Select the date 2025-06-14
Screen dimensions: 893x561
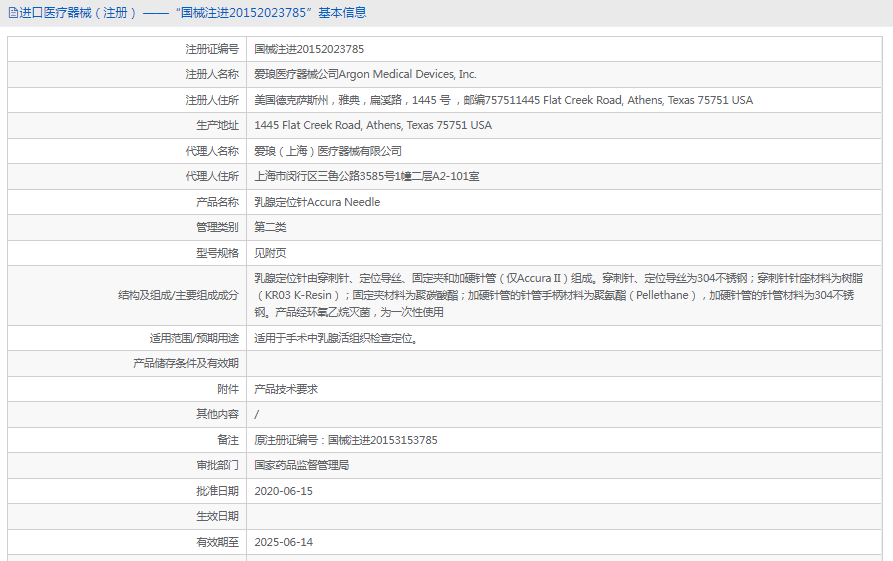(284, 542)
